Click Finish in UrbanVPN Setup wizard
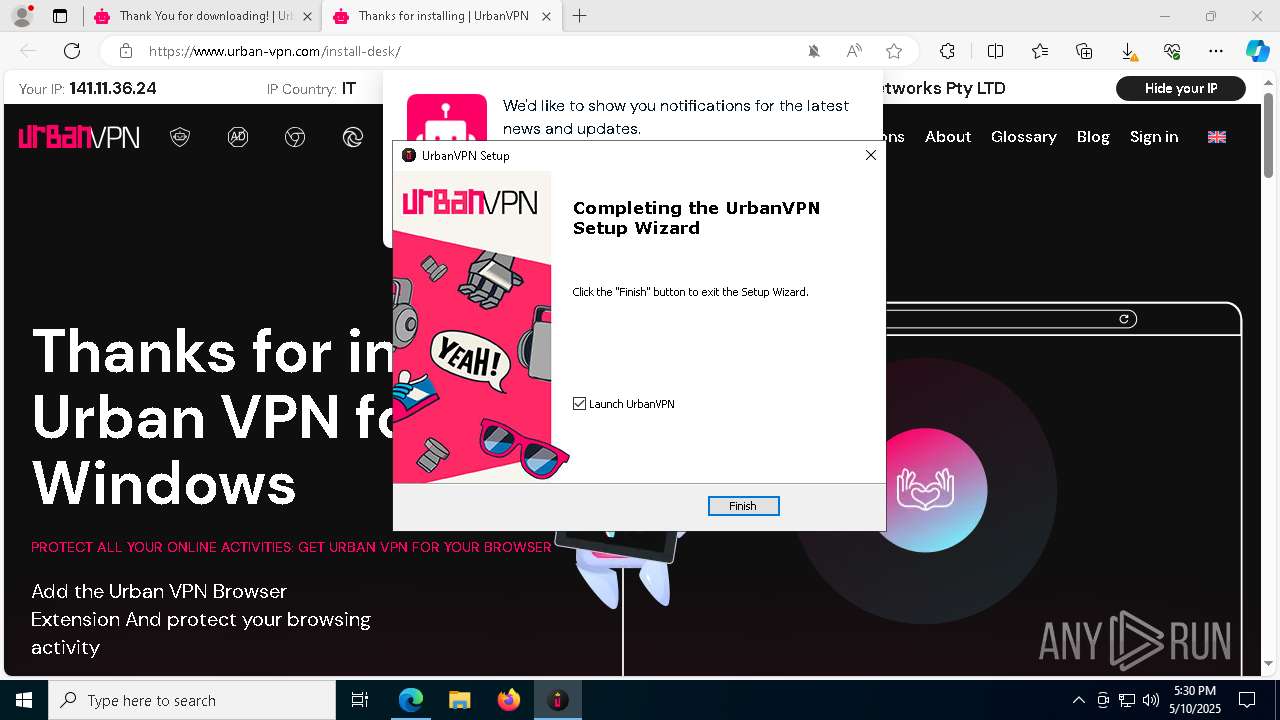 pos(743,506)
